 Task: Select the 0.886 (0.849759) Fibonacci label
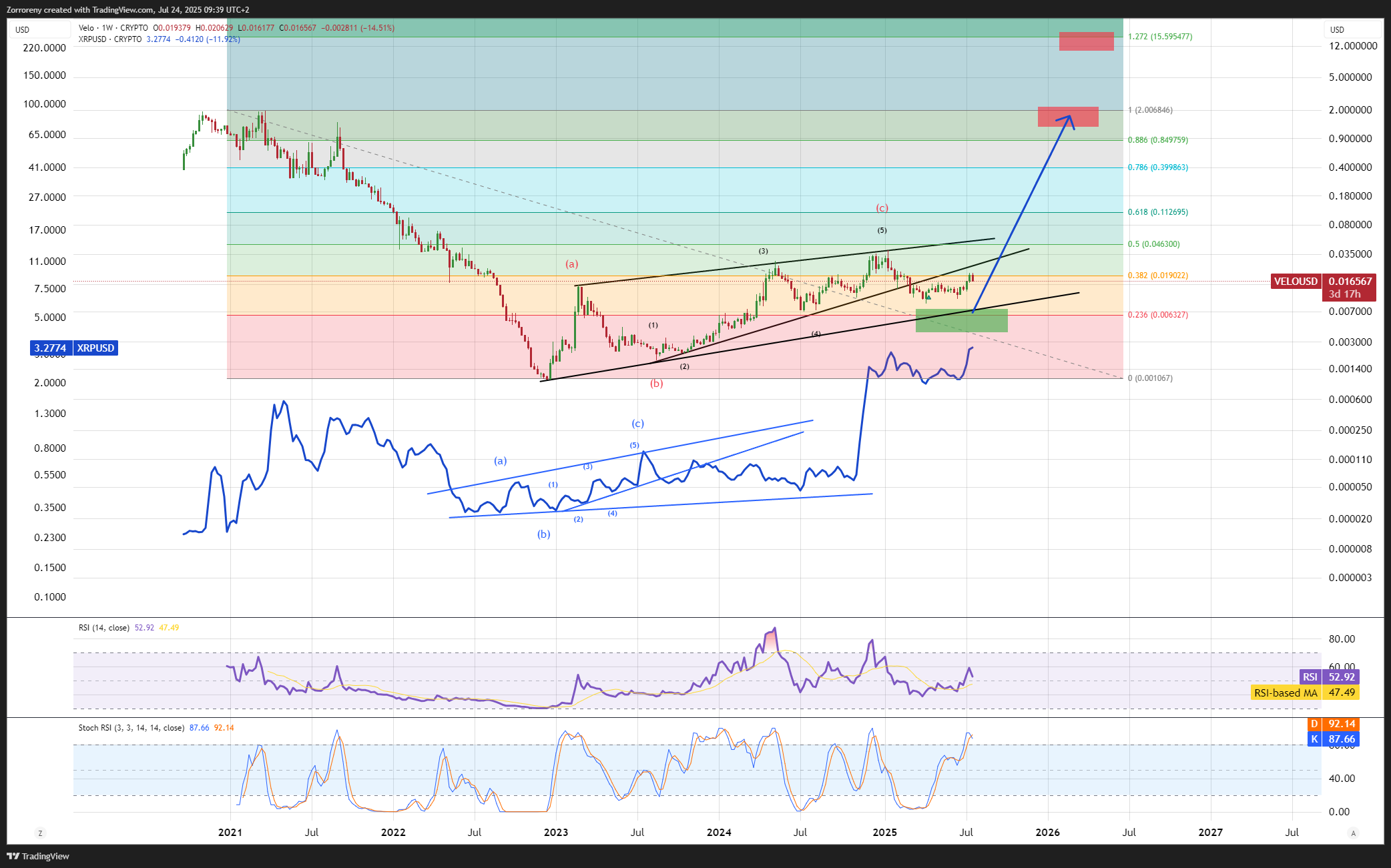pos(1158,140)
